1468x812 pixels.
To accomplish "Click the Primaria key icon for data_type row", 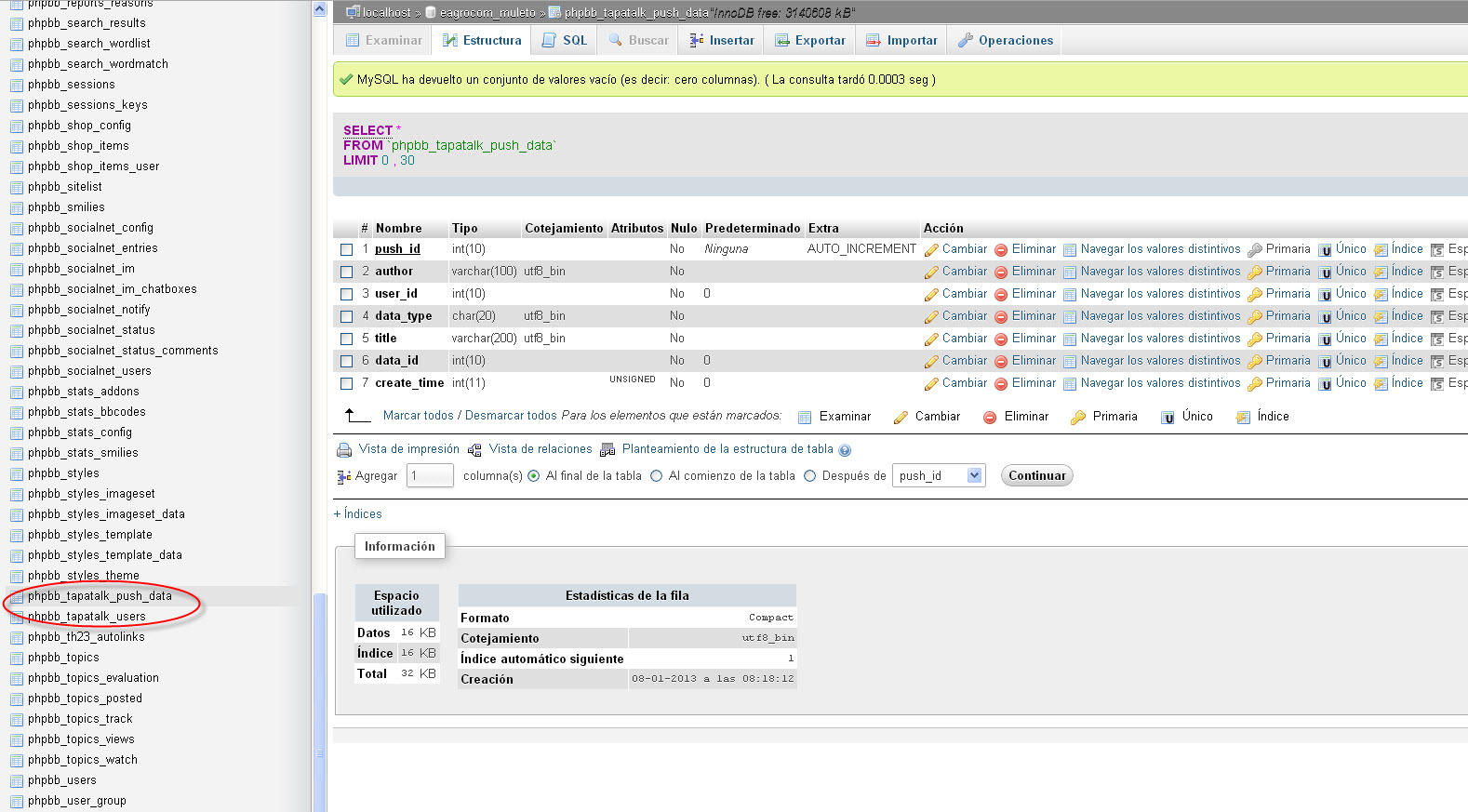I will click(x=1255, y=317).
